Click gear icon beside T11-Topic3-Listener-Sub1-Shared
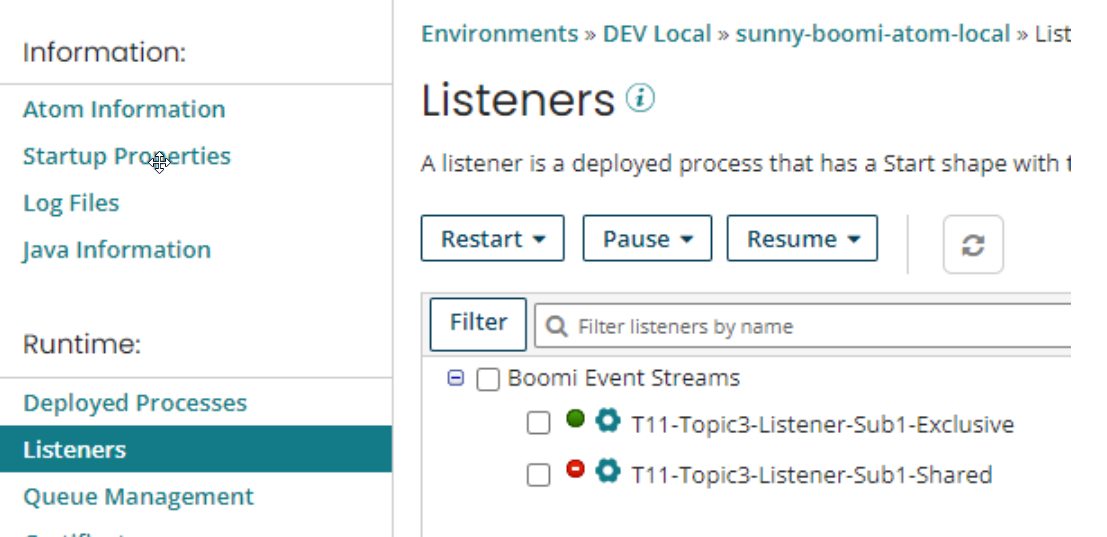1107x537 pixels. [x=607, y=471]
